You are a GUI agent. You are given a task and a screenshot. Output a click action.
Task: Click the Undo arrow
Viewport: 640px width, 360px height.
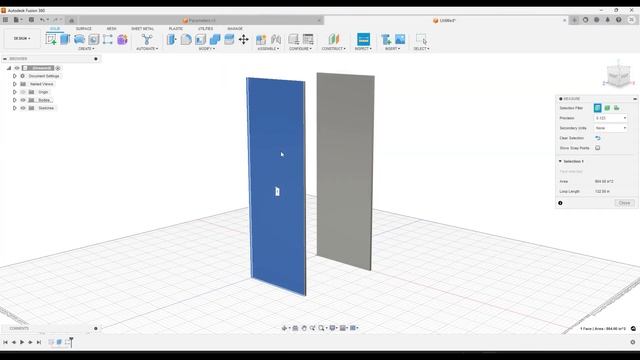[x=42, y=20]
